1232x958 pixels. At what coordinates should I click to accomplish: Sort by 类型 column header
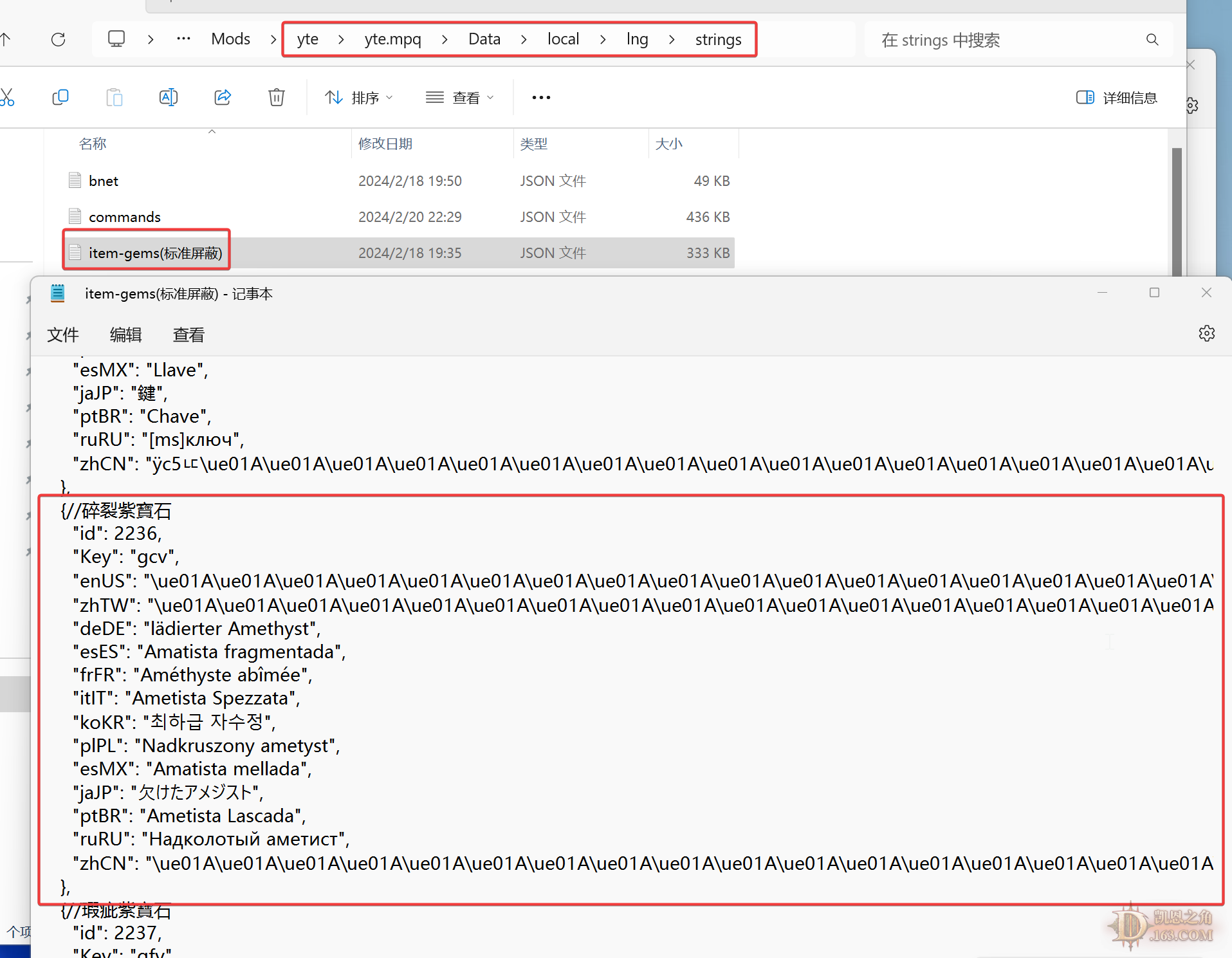(x=533, y=143)
